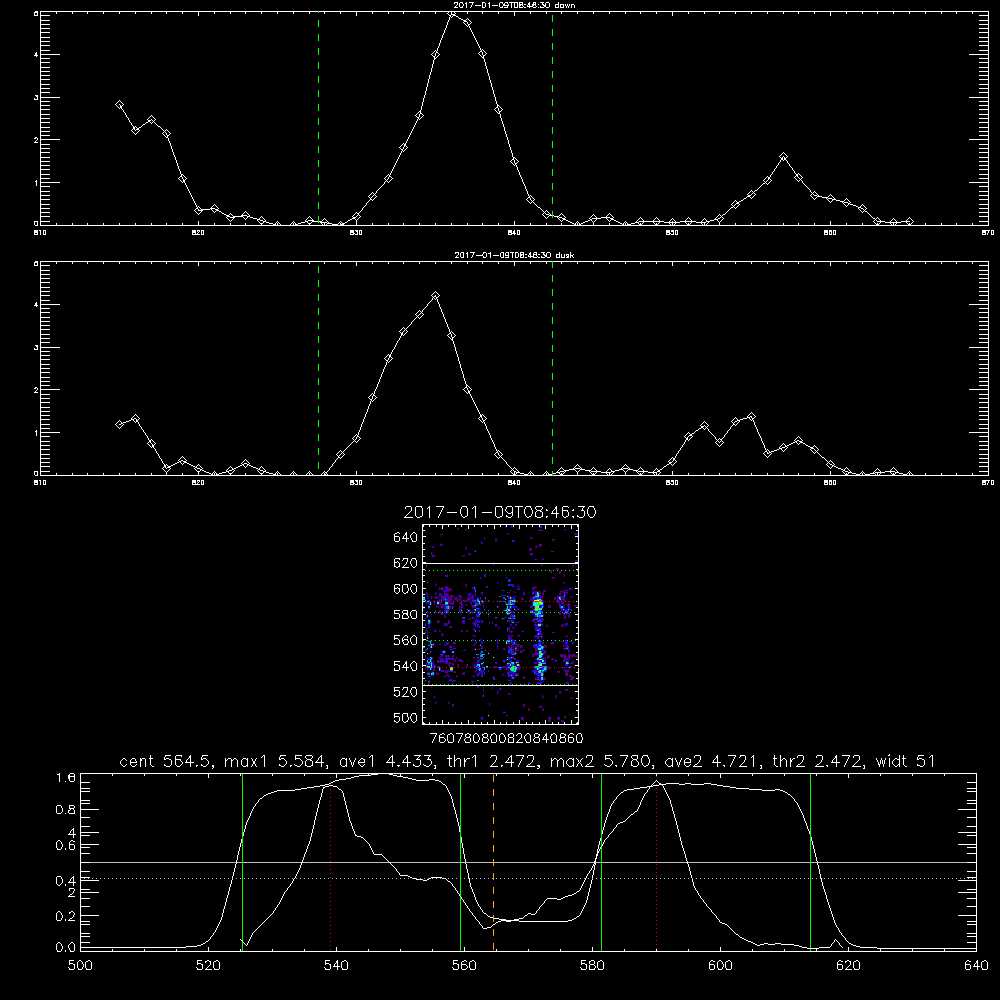This screenshot has height=1000, width=1000.
Task: Click 520 on the bottom plot x-axis
Action: [x=208, y=965]
